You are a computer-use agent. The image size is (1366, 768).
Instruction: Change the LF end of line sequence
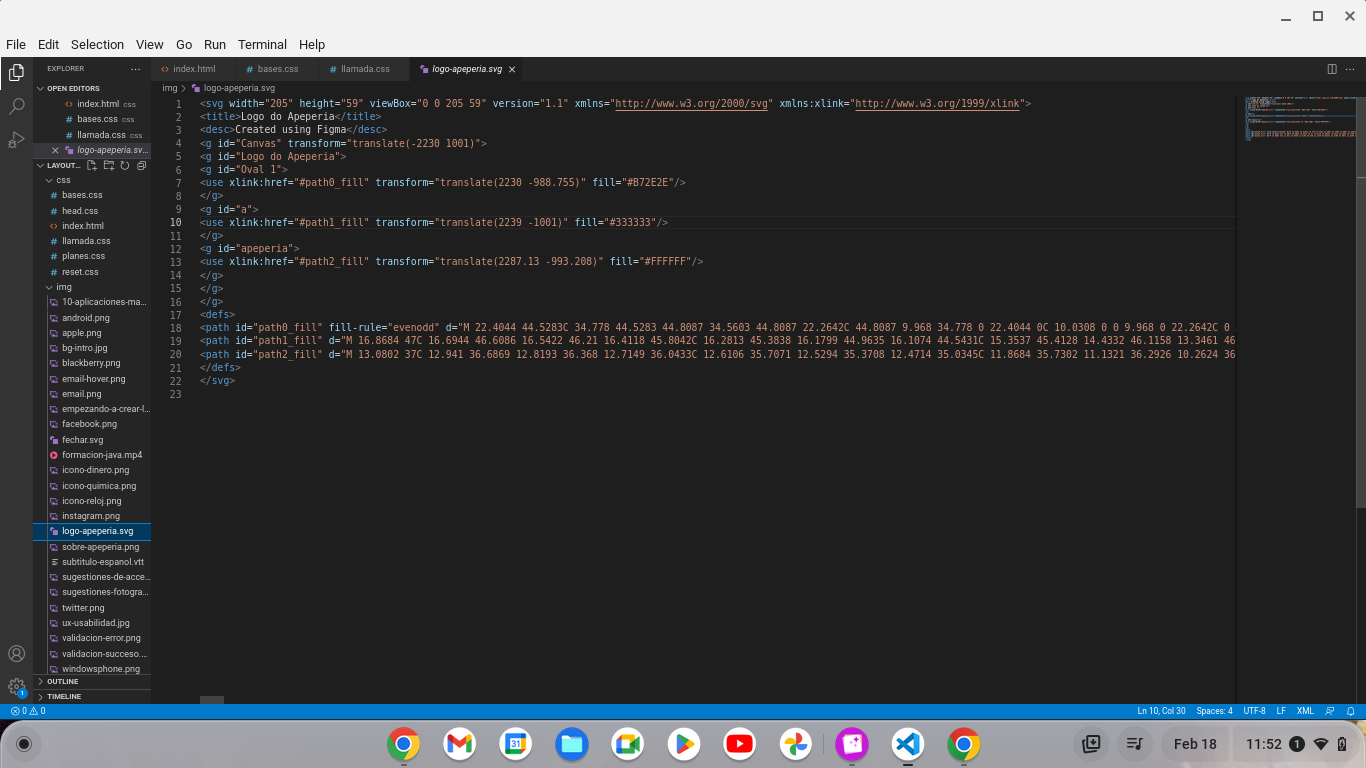(1281, 711)
